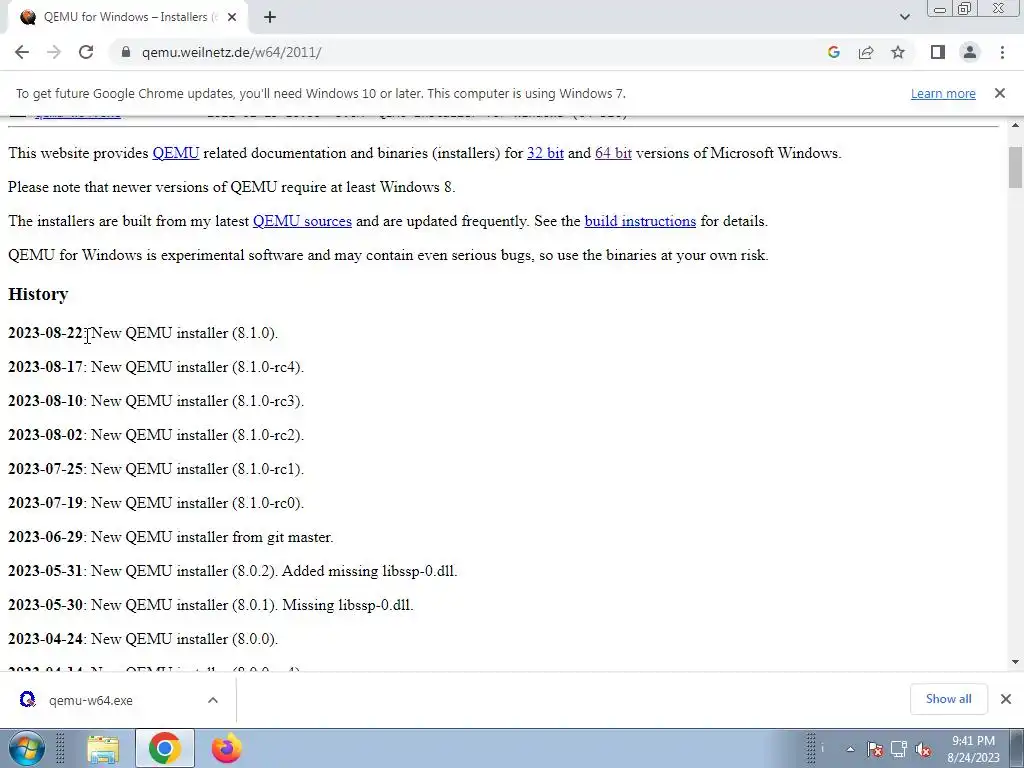
Task: Click the scrollbar up arrow
Action: [x=1015, y=125]
